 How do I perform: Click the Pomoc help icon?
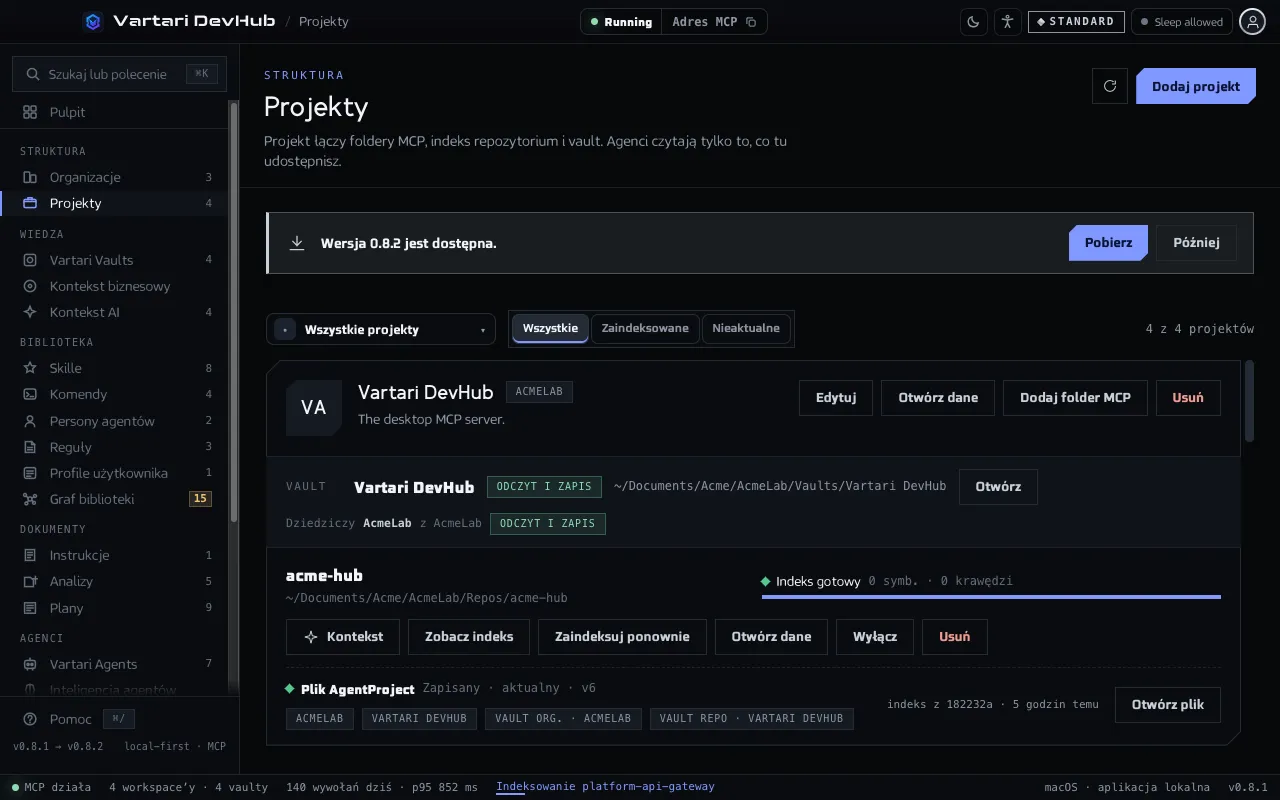pyautogui.click(x=30, y=719)
